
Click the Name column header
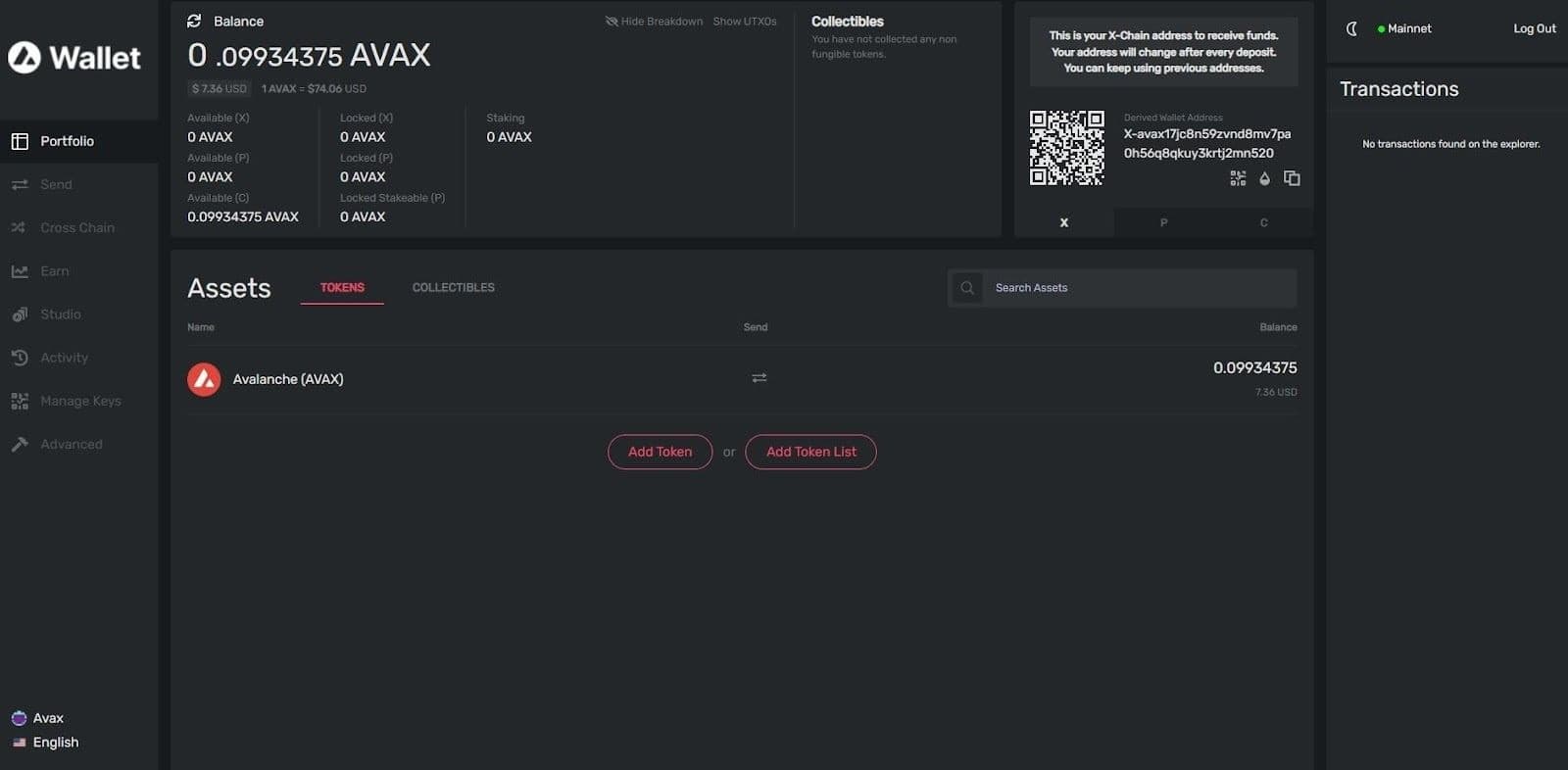201,327
